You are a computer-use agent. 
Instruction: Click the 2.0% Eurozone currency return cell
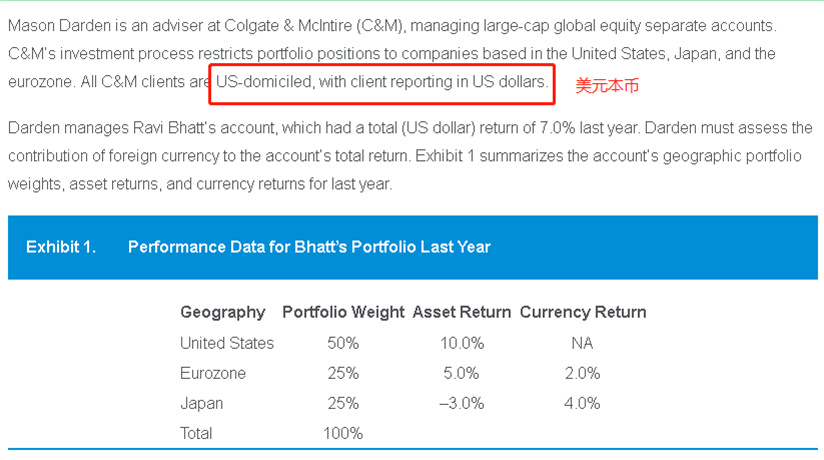[582, 373]
